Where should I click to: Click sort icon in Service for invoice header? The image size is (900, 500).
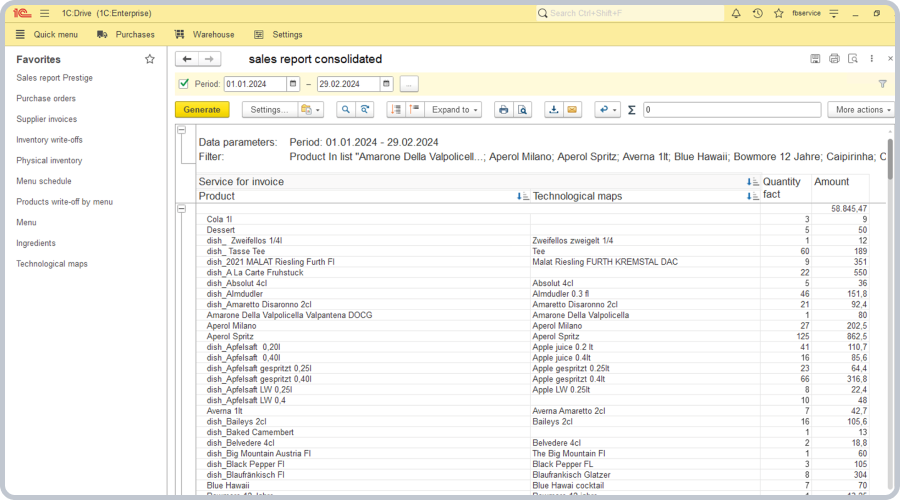(x=752, y=182)
